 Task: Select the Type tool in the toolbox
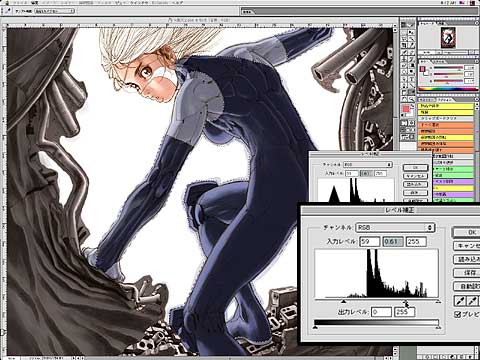coord(411,78)
